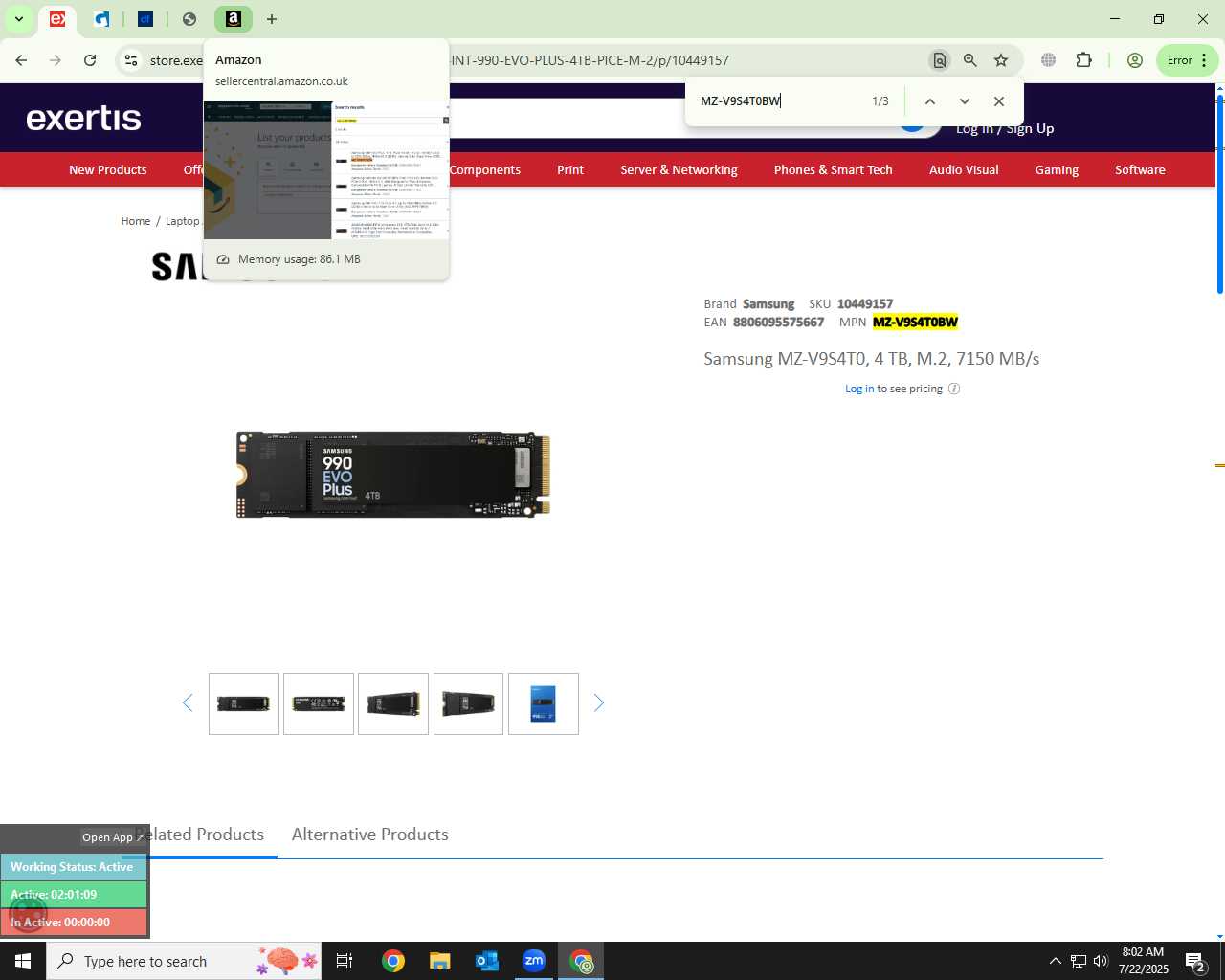This screenshot has height=980, width=1225.
Task: Open Gaming menu
Action: 1057,169
